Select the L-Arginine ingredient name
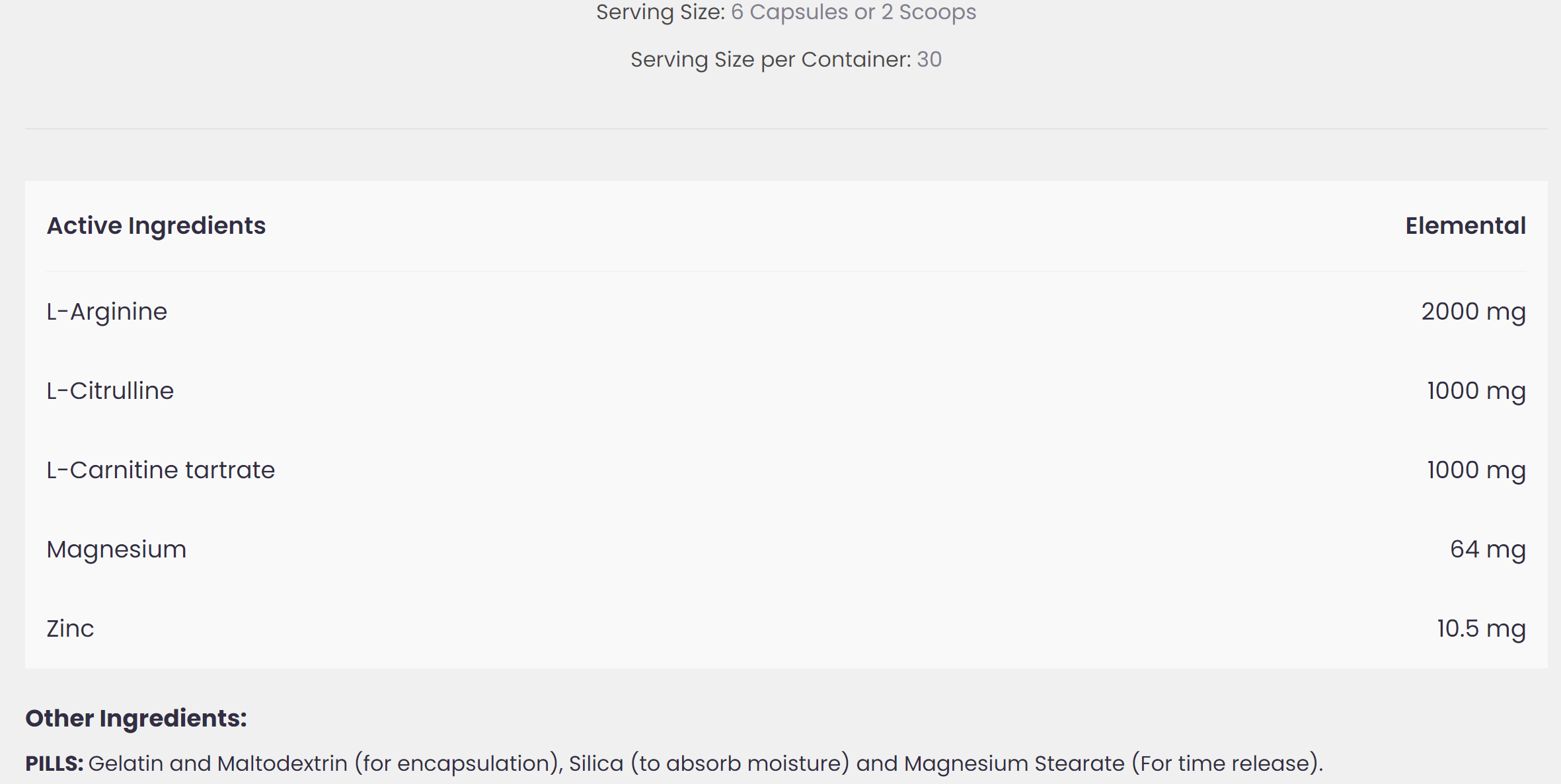The image size is (1561, 784). click(x=107, y=312)
